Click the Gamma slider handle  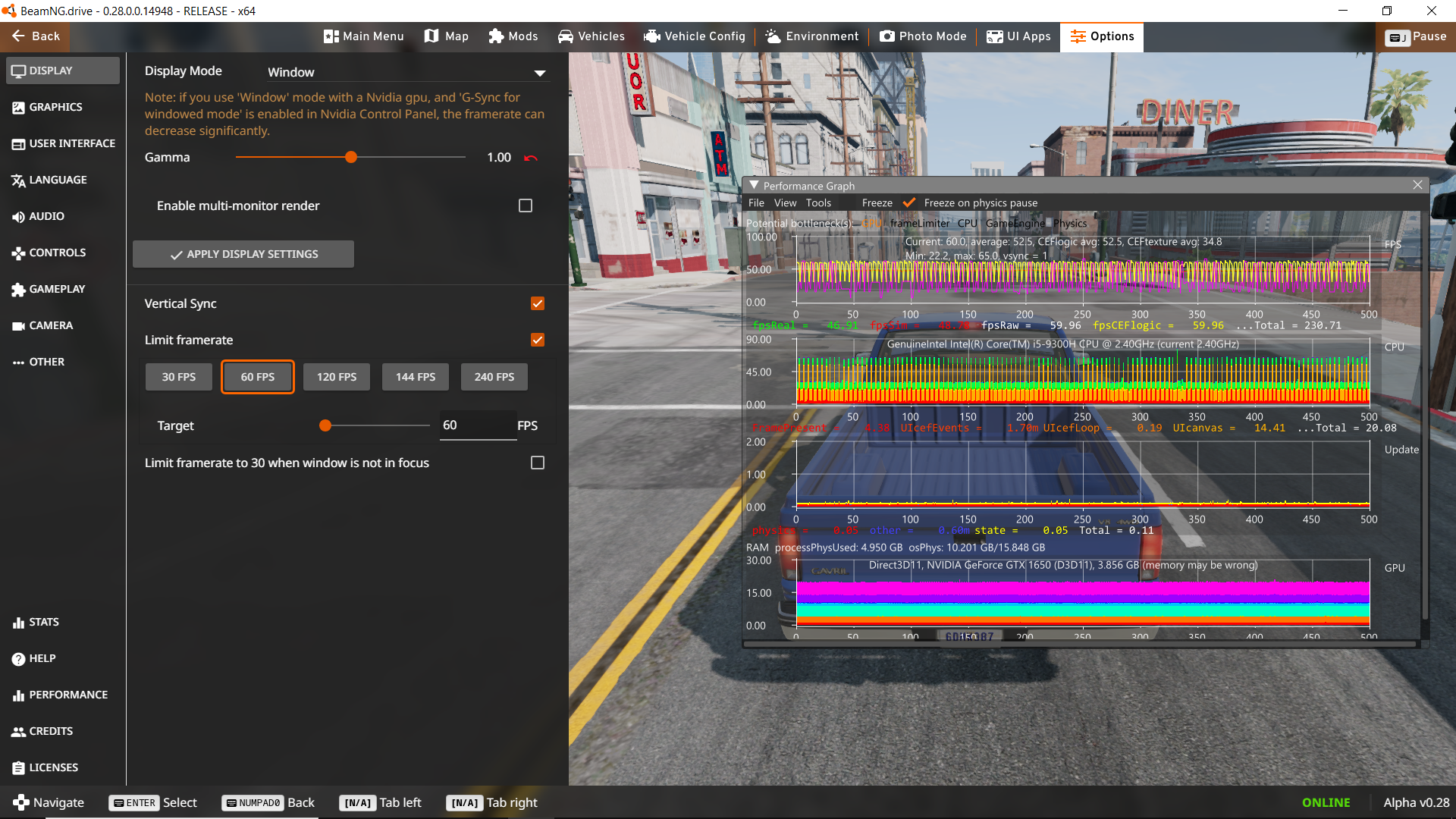(x=351, y=158)
